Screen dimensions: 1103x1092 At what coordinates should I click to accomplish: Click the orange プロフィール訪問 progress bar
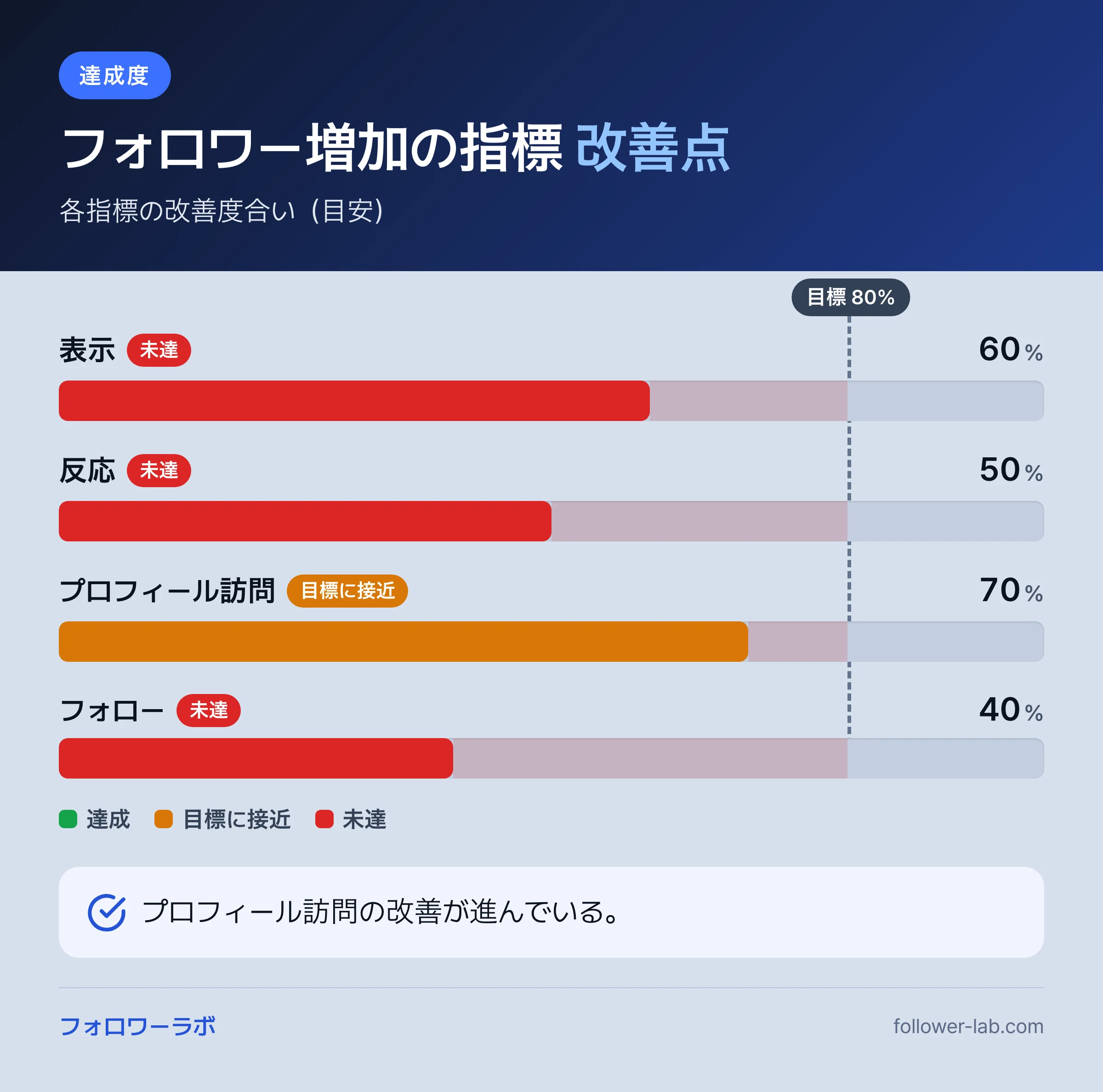(x=403, y=642)
